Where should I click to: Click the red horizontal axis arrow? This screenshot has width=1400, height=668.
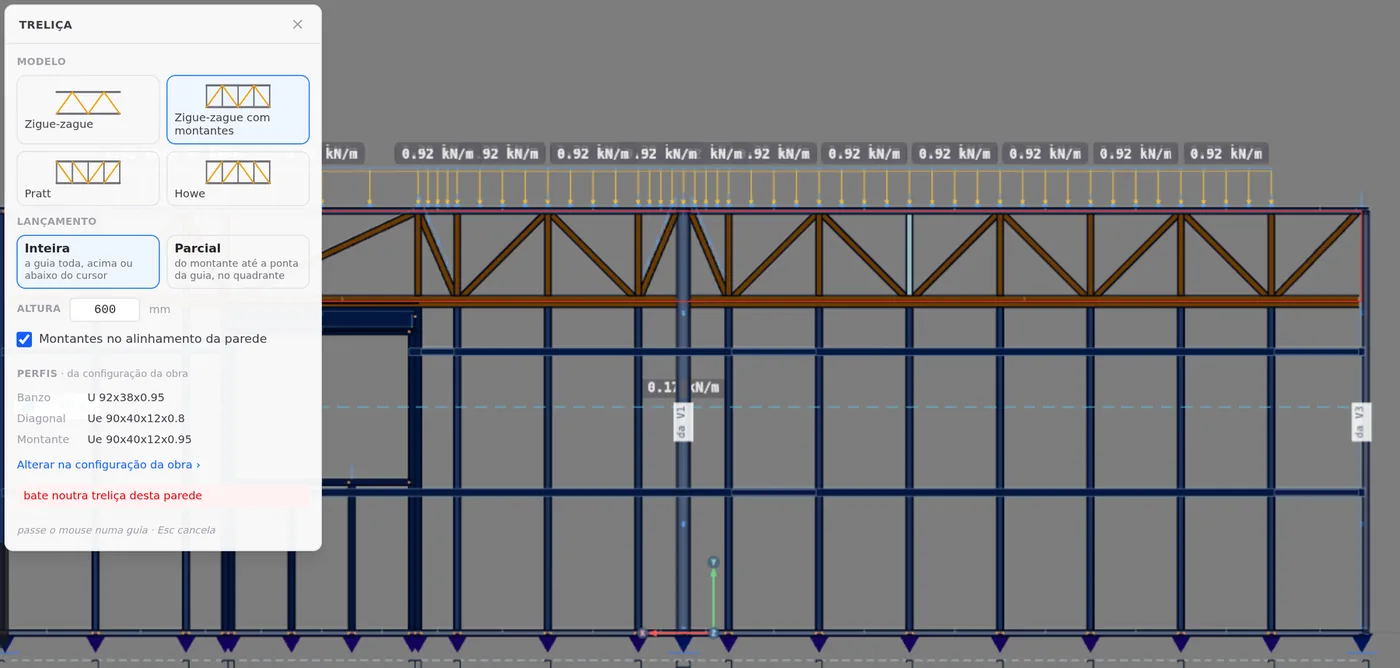pos(676,633)
